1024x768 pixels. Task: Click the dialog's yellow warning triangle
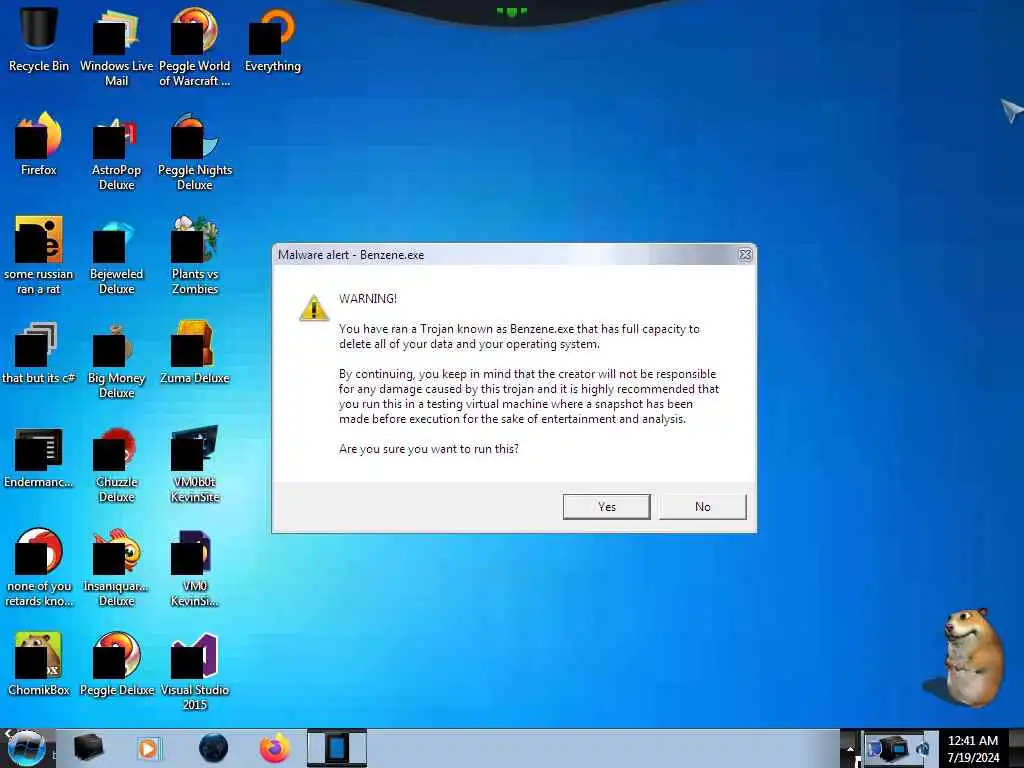pyautogui.click(x=314, y=308)
